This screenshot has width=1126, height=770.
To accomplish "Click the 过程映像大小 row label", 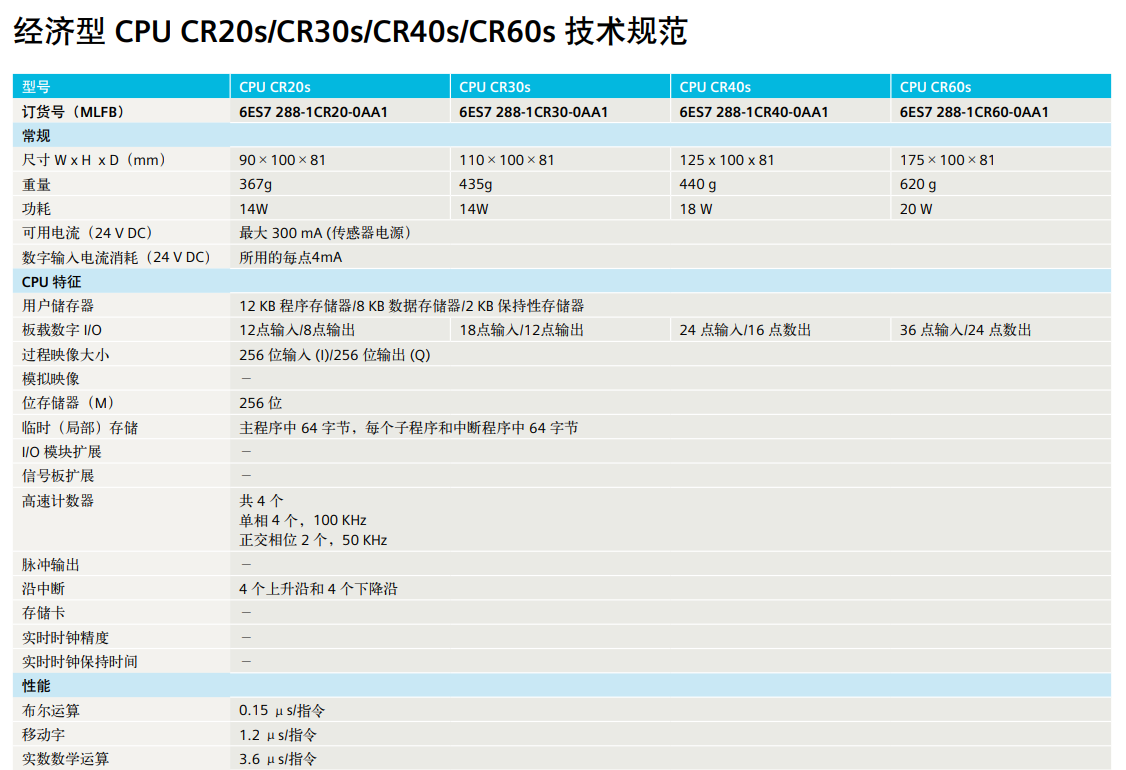I will (65, 355).
